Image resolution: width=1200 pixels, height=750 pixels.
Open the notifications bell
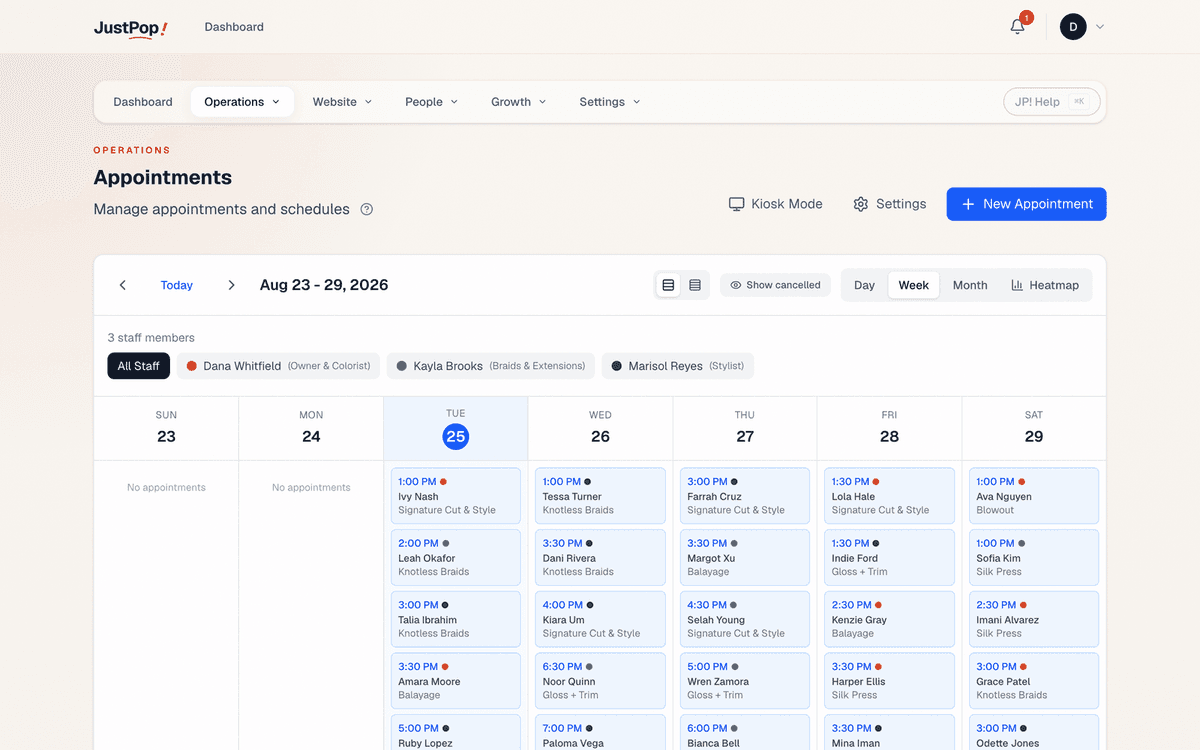(1018, 27)
